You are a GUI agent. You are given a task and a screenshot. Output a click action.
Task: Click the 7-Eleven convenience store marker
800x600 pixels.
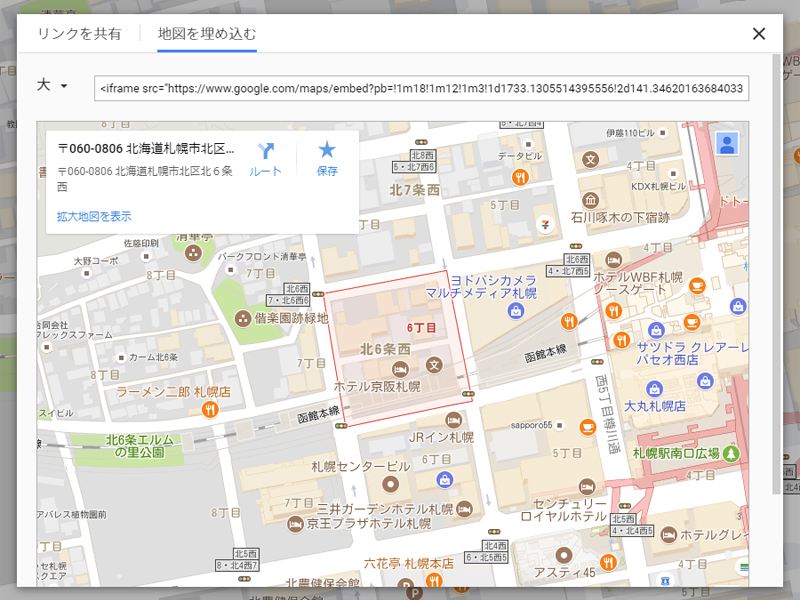click(x=545, y=224)
